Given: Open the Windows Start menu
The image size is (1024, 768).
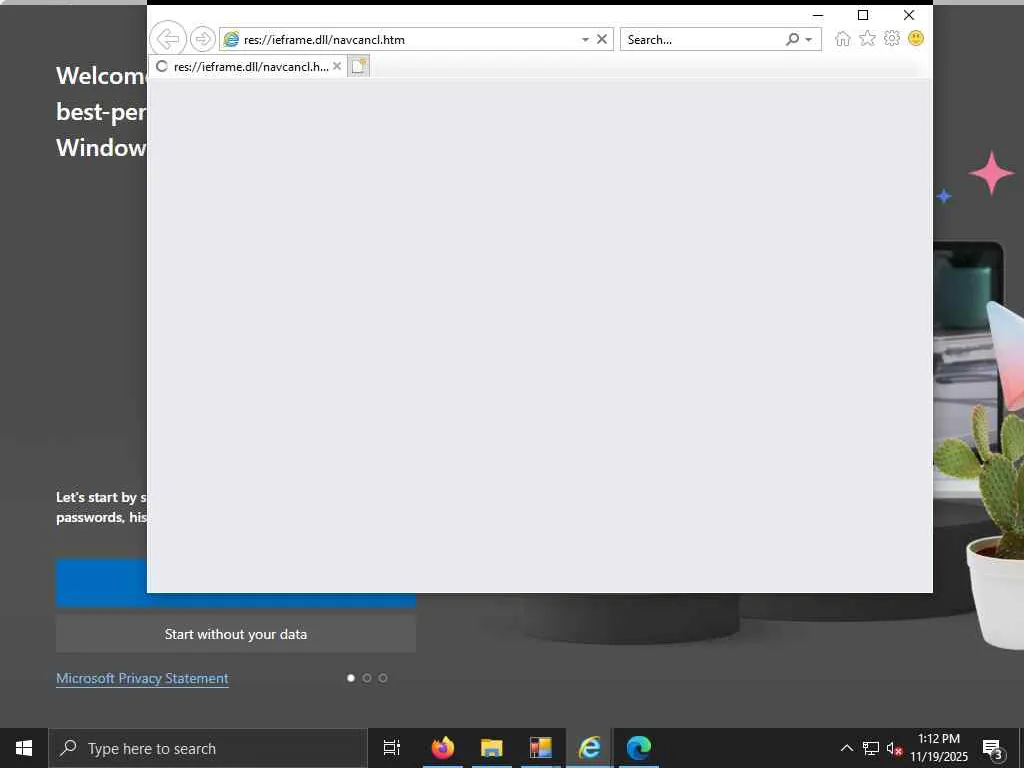Looking at the screenshot, I should (24, 748).
